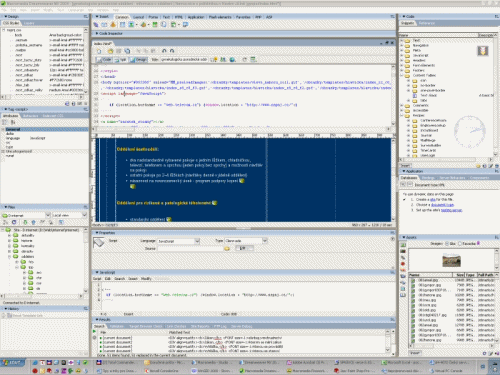The height and width of the screenshot is (375, 500).
Task: Click the refresh design view icon
Action: 244,59
